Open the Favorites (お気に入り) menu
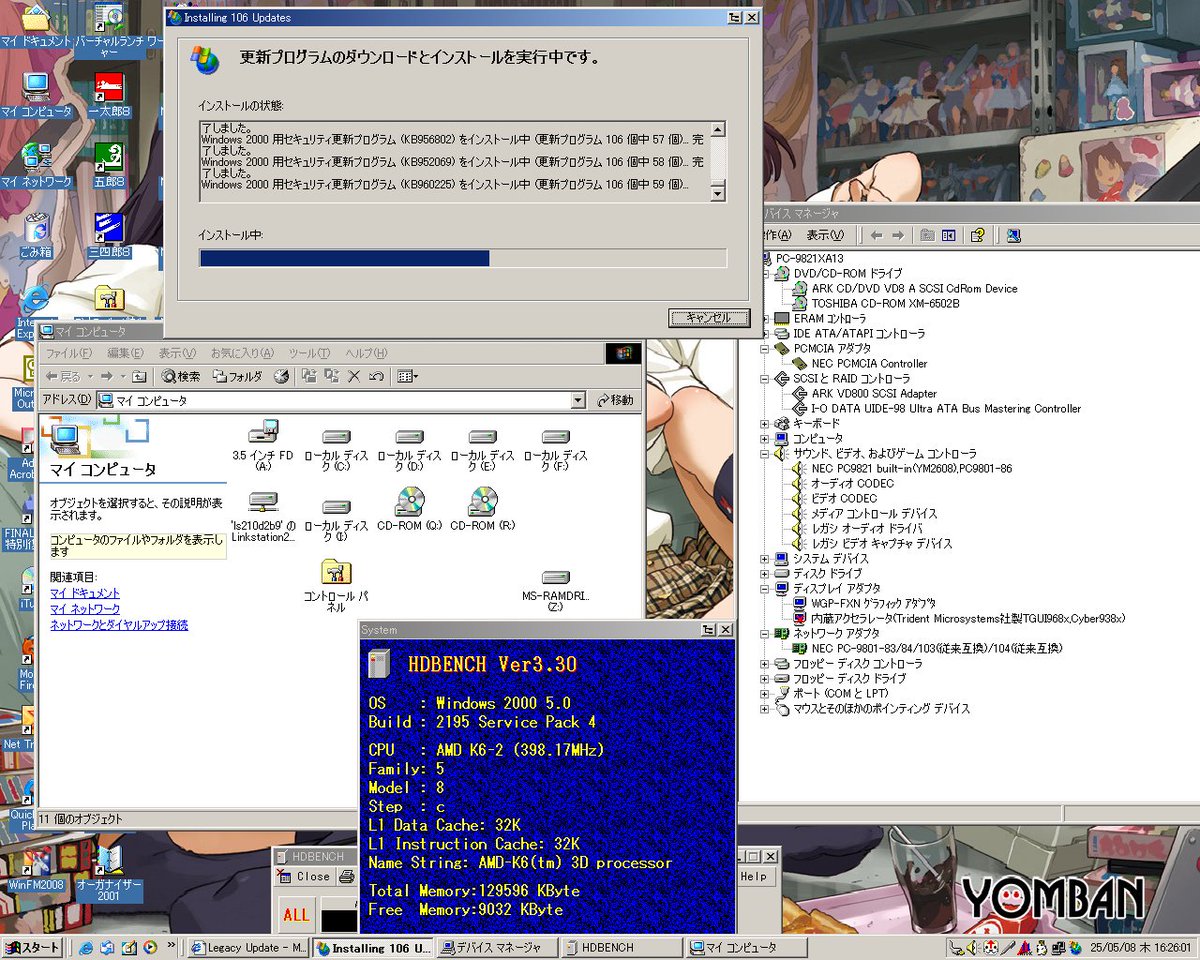 [x=242, y=353]
